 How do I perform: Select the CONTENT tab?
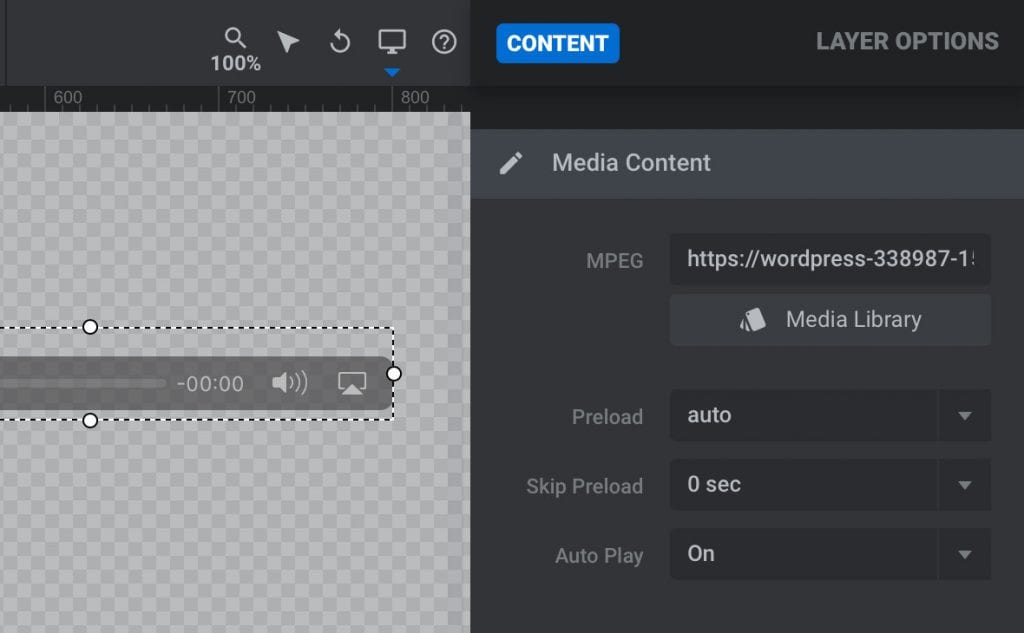point(557,43)
